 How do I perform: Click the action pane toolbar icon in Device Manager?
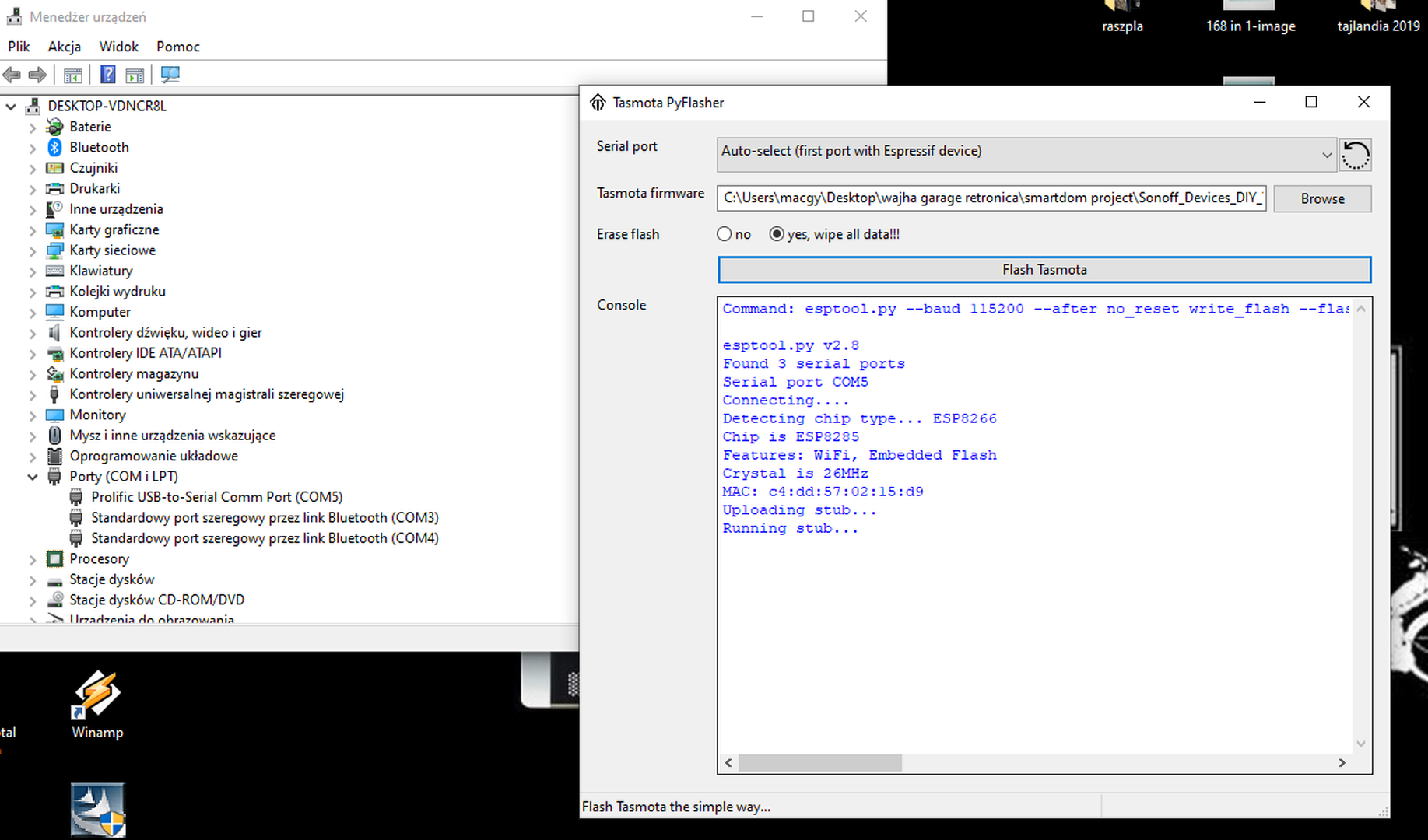(135, 75)
